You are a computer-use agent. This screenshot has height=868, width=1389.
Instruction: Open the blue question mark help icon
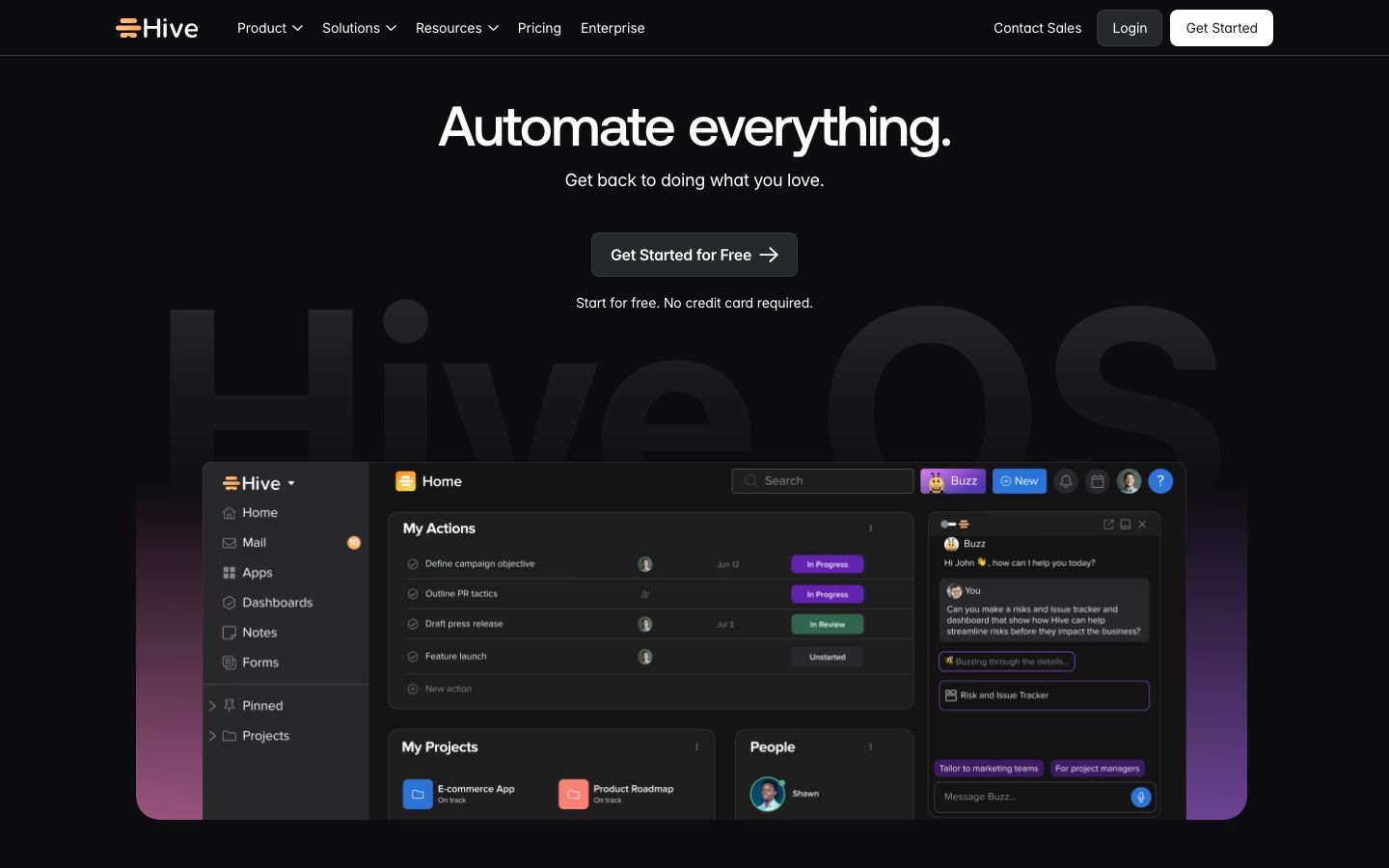point(1160,480)
